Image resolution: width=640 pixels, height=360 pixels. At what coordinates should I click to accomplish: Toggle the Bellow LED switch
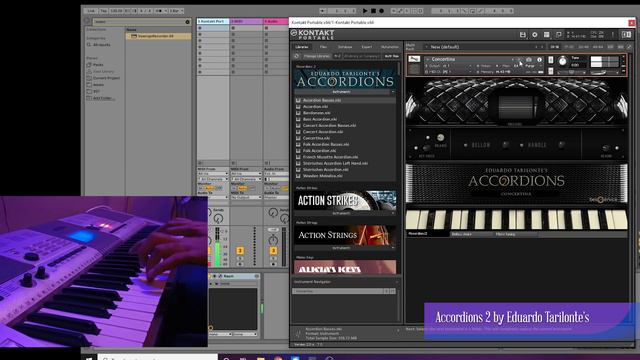(x=465, y=145)
